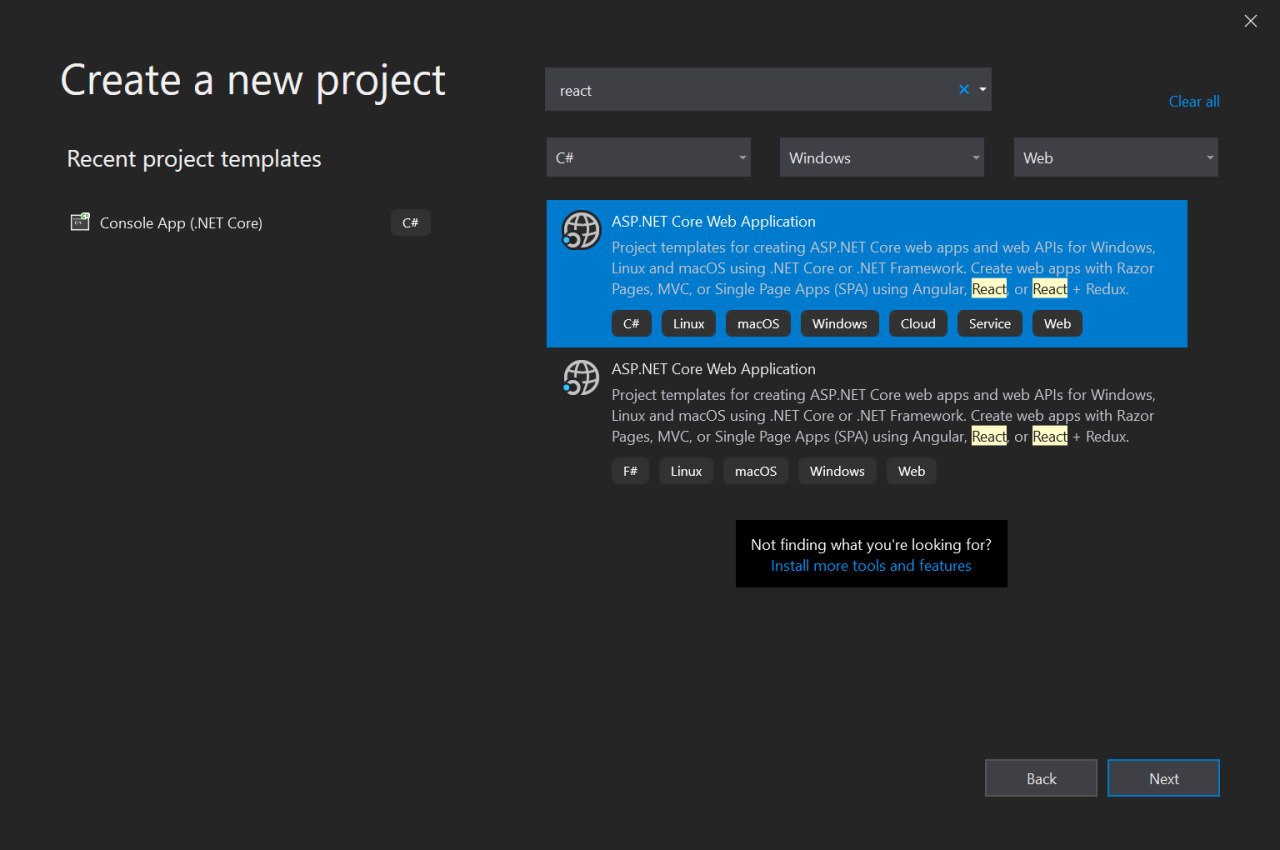Screen dimensions: 1280x850
Task: Open the Windows platform filter dropdown
Action: pyautogui.click(x=882, y=157)
